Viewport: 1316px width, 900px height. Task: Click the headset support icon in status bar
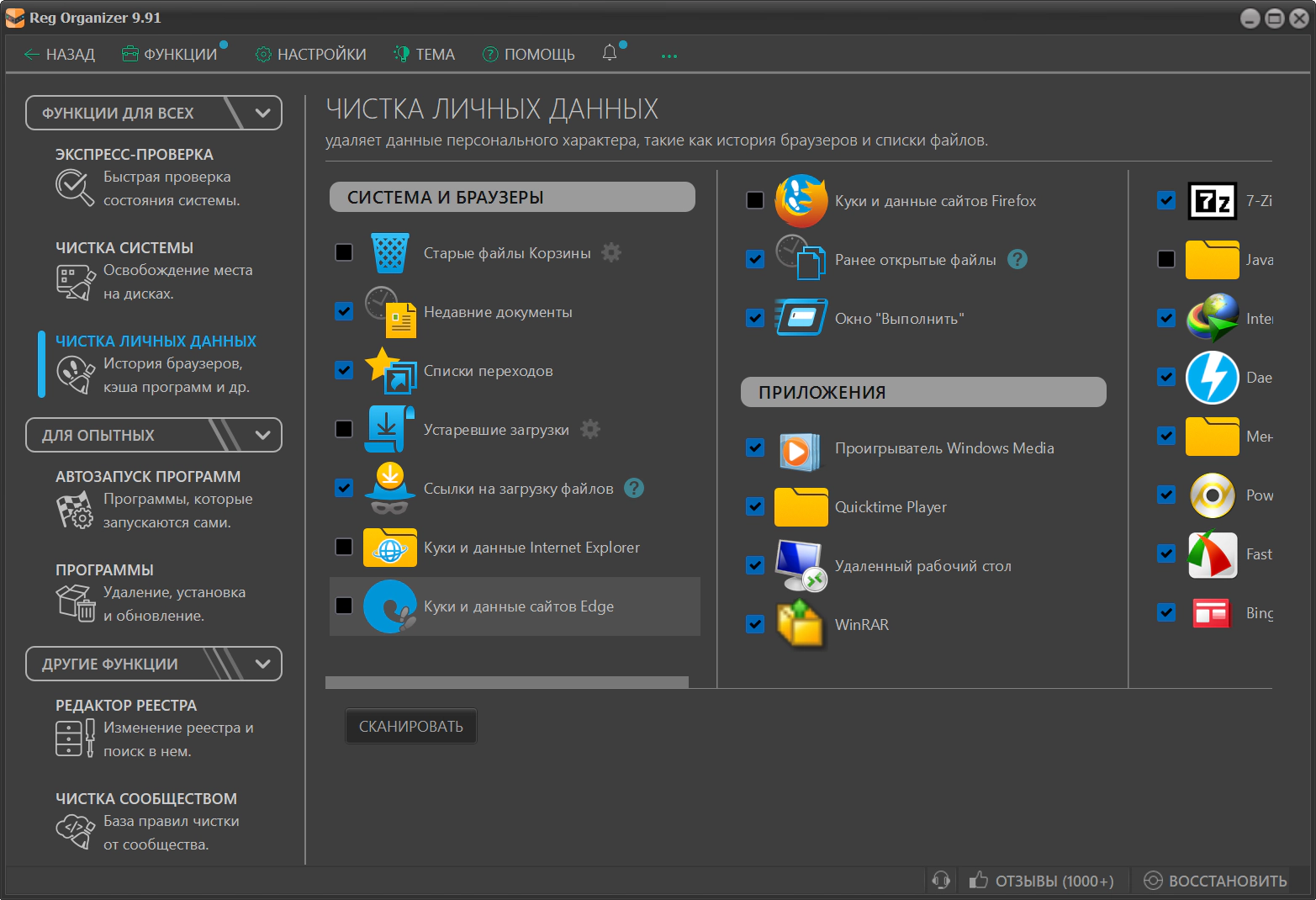point(941,880)
